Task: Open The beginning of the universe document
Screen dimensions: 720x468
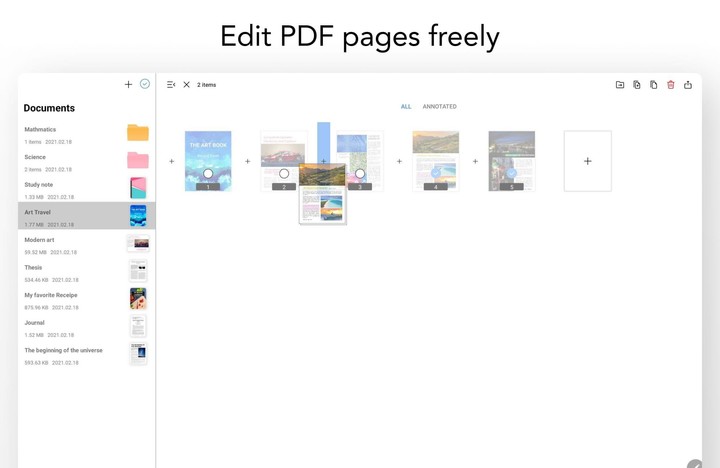Action: tap(87, 355)
